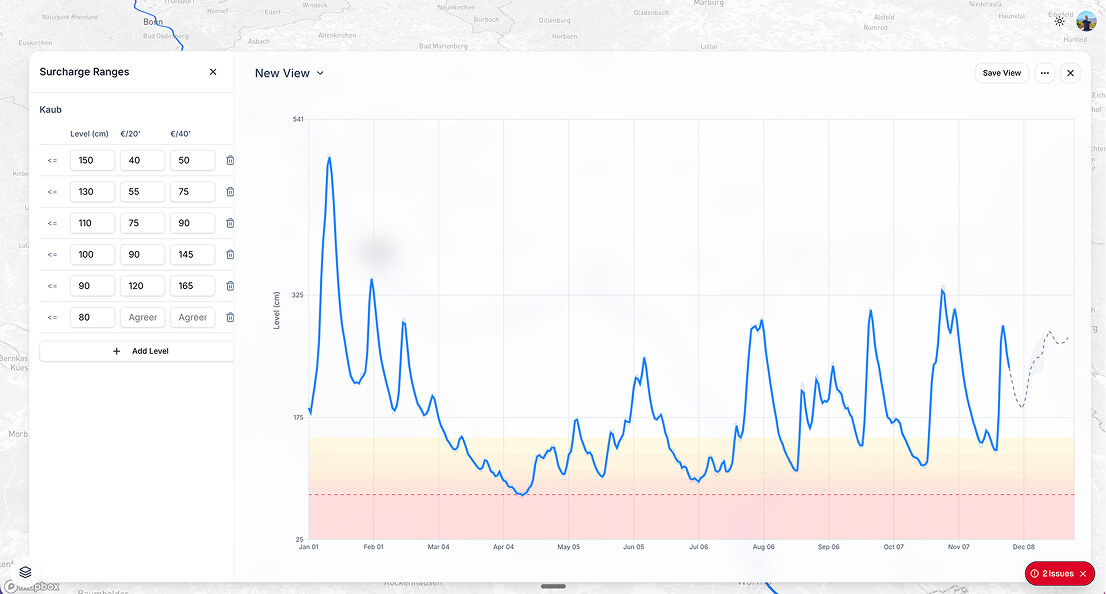Open the more options ellipsis menu
Image resolution: width=1106 pixels, height=594 pixels.
click(x=1044, y=72)
